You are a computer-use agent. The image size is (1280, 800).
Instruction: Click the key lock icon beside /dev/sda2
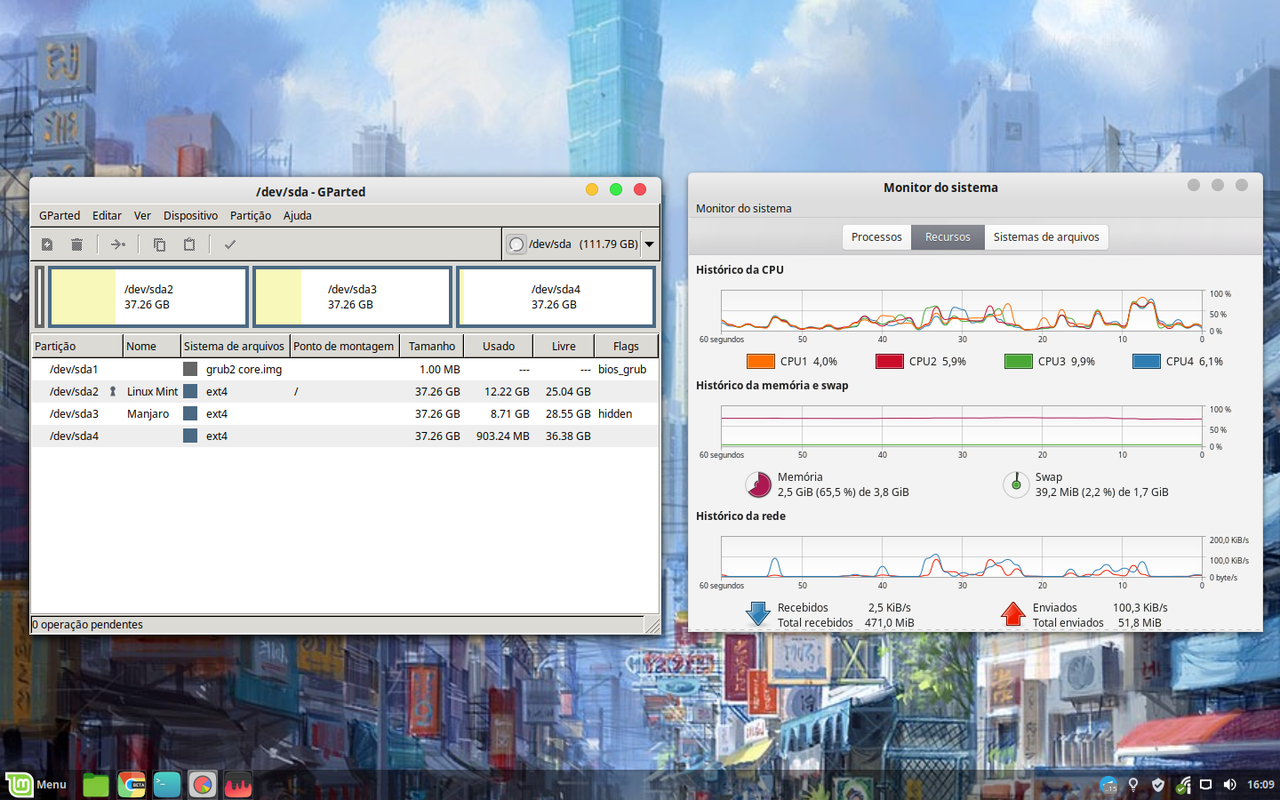pyautogui.click(x=113, y=392)
